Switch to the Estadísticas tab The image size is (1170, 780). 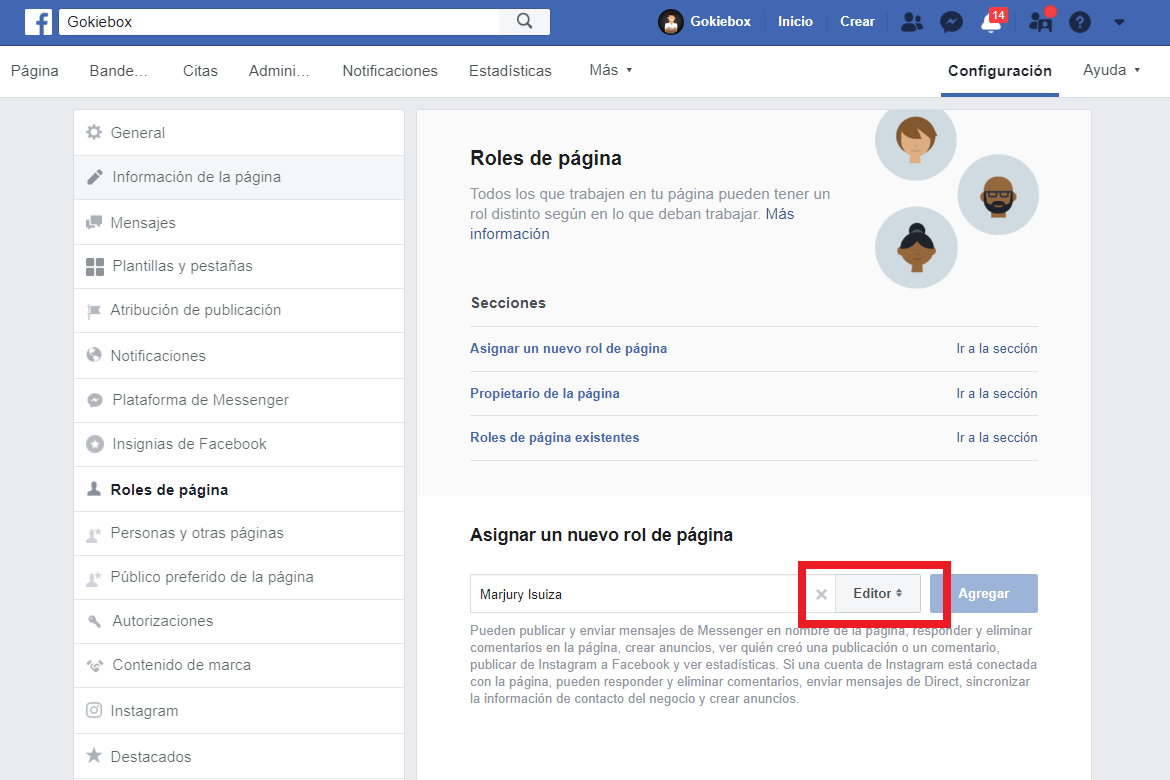coord(510,71)
